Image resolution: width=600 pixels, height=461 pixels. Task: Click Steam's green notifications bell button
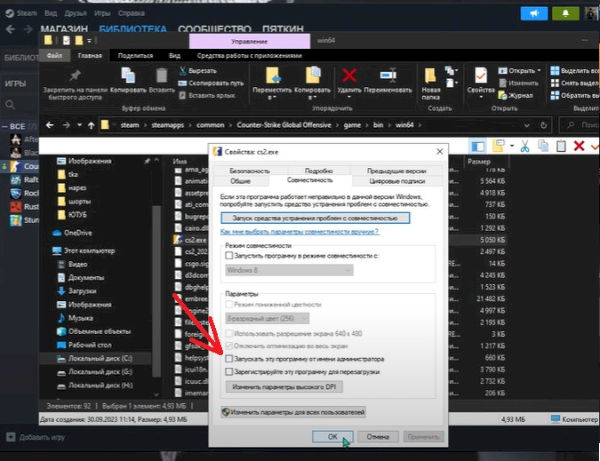[566, 14]
